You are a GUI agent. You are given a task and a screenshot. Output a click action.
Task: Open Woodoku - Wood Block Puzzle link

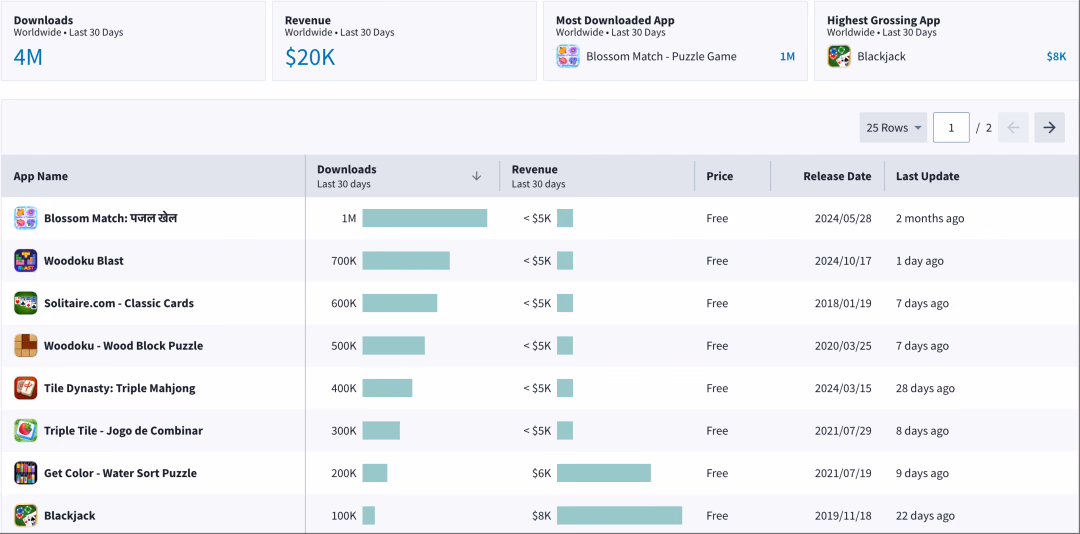123,346
